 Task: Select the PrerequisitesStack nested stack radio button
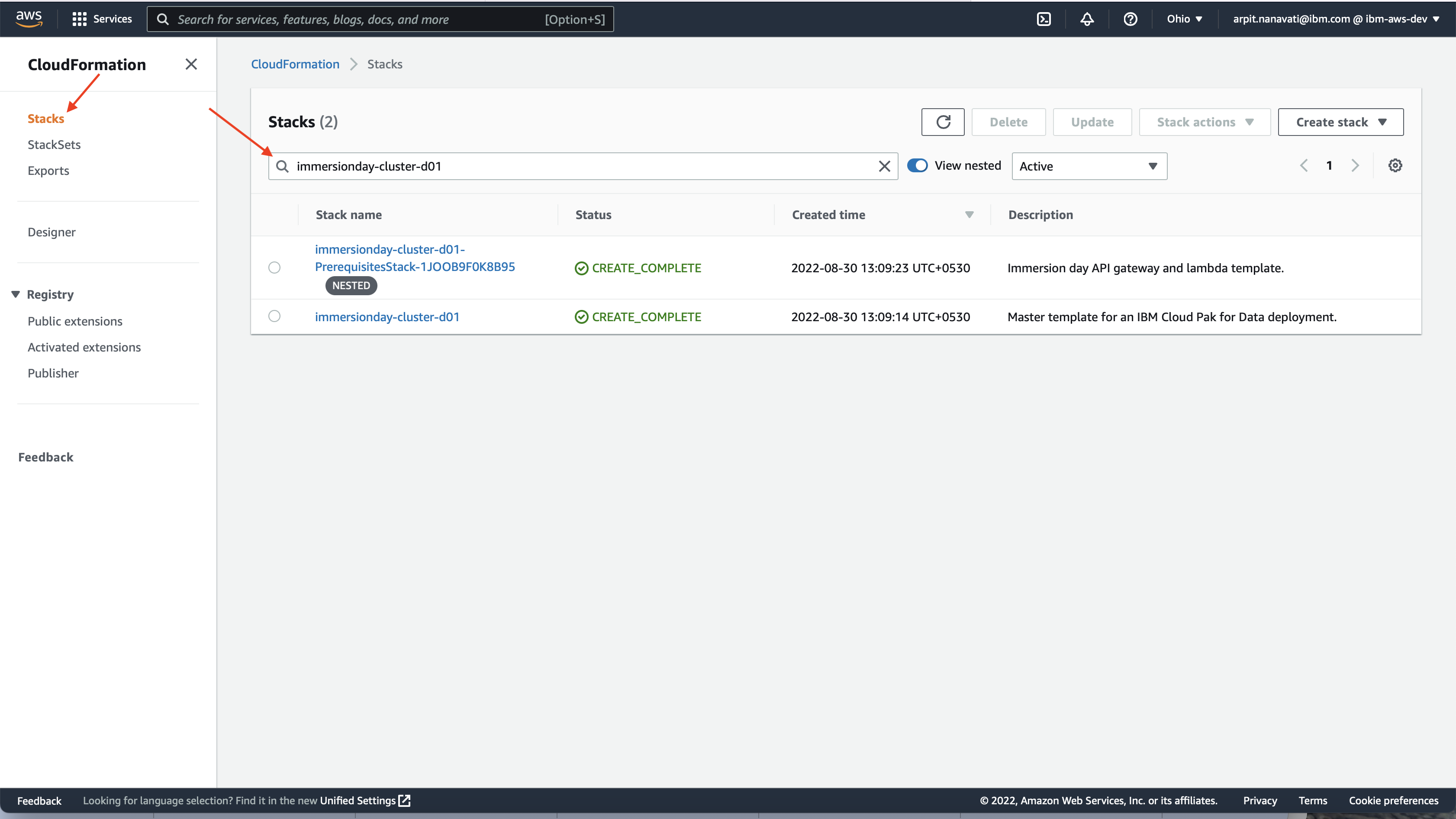[274, 268]
